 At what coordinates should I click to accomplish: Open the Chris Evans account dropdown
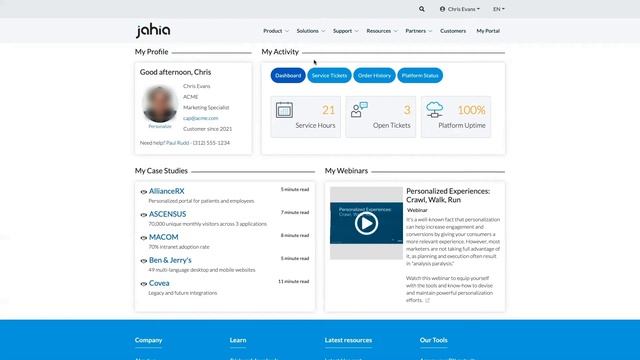click(x=460, y=9)
